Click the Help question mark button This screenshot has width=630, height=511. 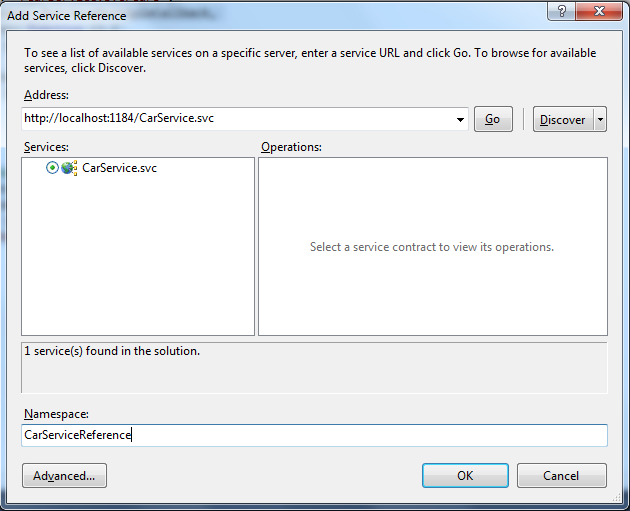(x=561, y=11)
